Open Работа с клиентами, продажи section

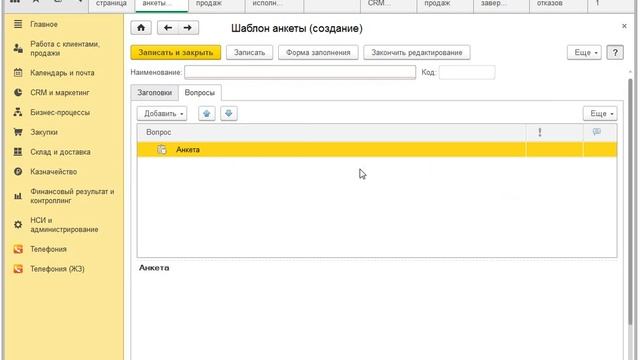click(x=64, y=49)
